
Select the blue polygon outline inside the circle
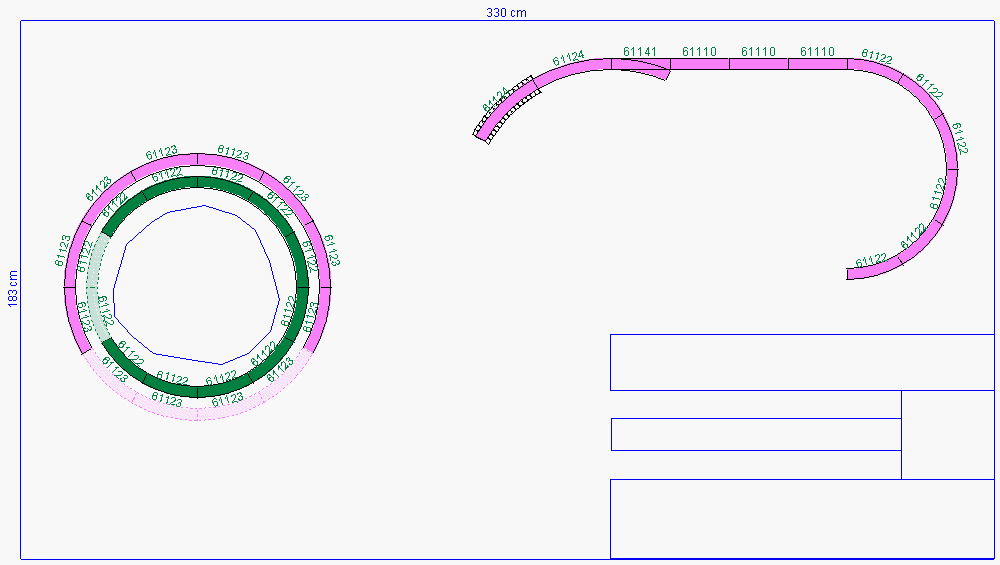pyautogui.click(x=196, y=285)
